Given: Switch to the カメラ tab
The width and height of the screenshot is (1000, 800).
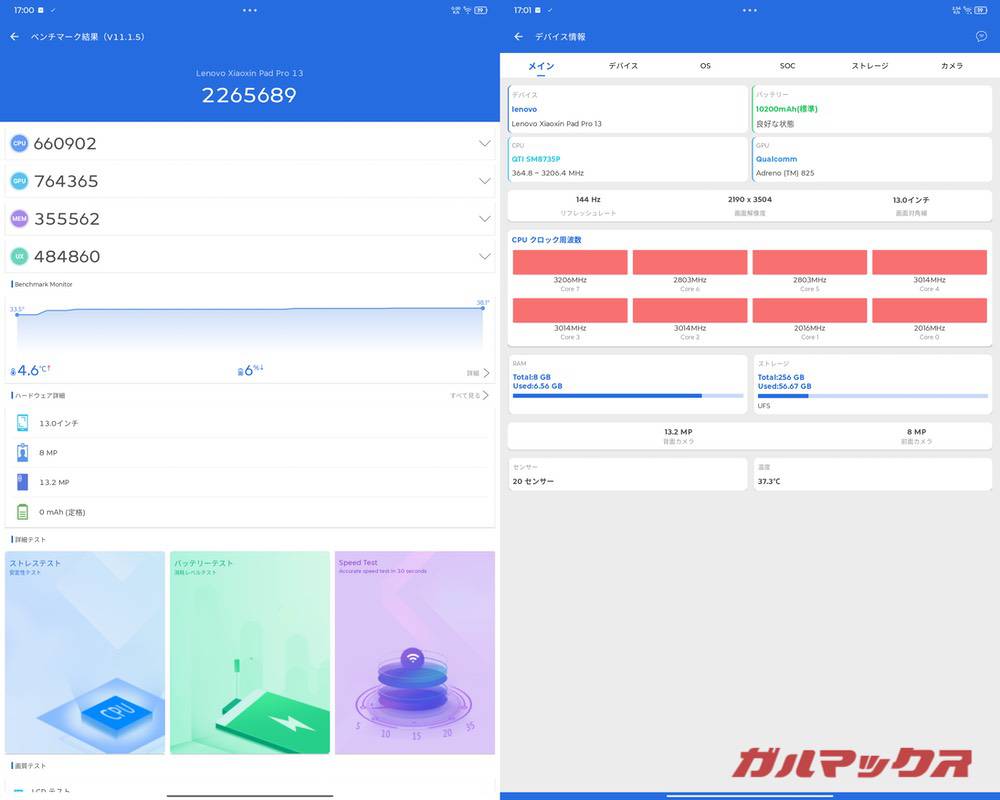Looking at the screenshot, I should coord(952,66).
